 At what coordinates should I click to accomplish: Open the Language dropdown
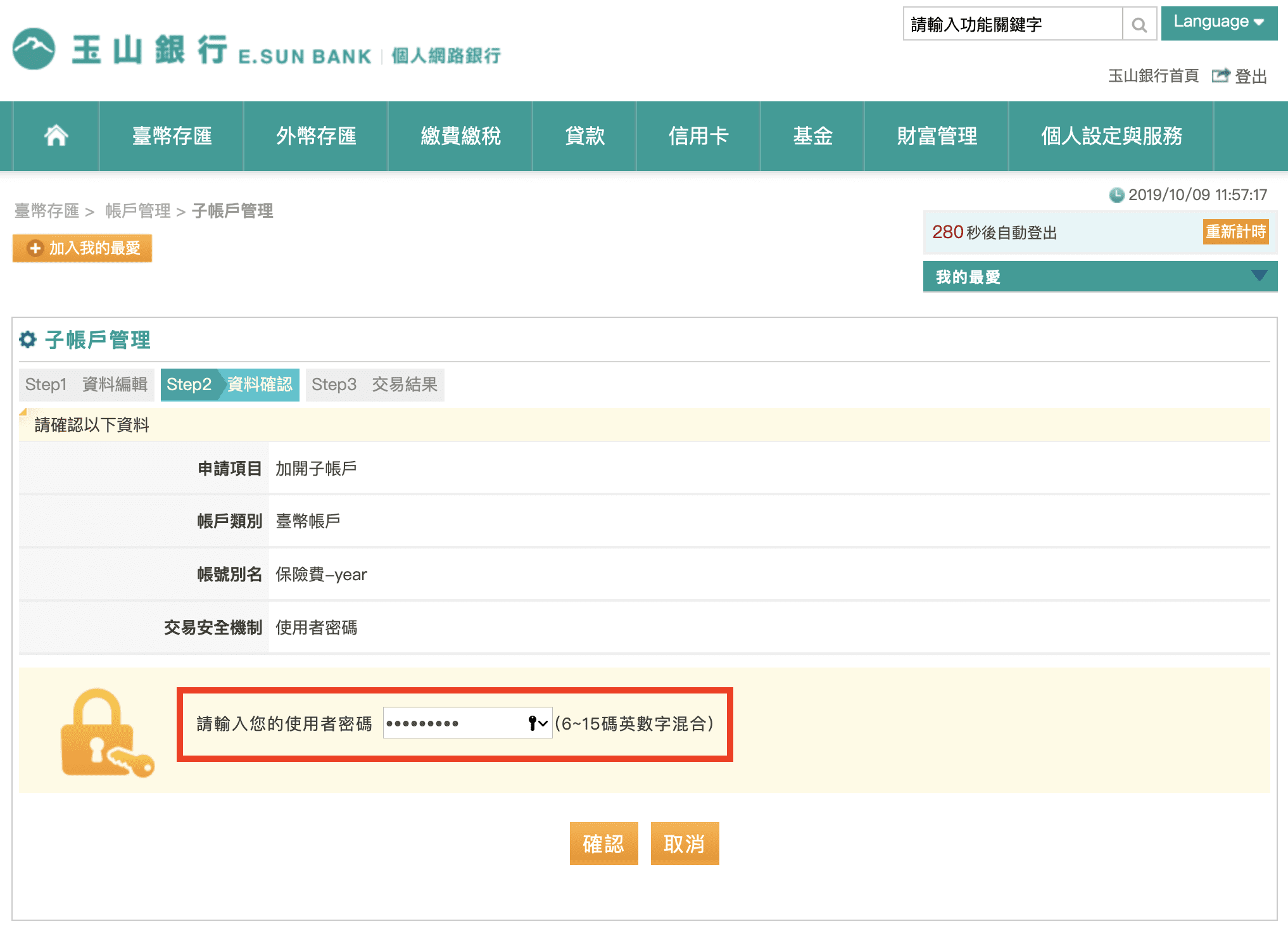click(x=1219, y=23)
